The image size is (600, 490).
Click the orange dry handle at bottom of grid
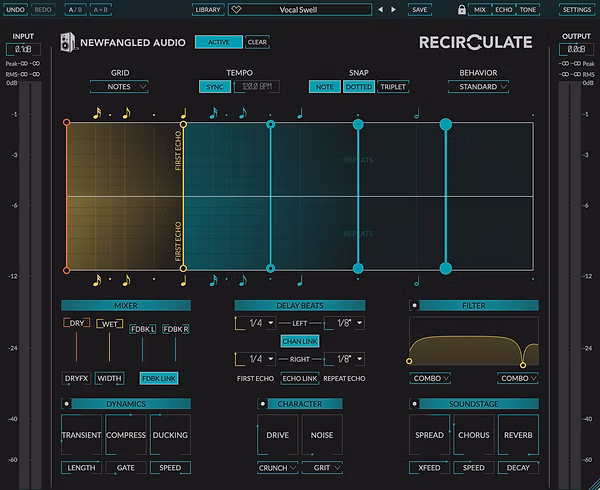(x=67, y=270)
